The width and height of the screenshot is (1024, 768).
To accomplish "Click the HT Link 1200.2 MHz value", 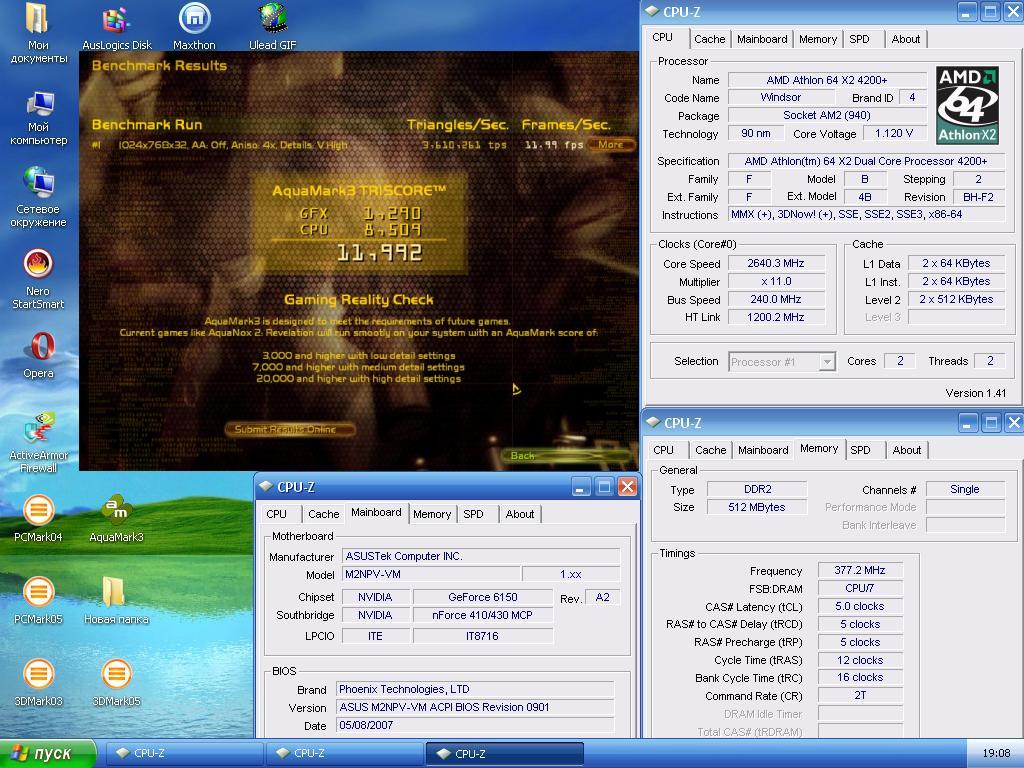I will point(776,317).
